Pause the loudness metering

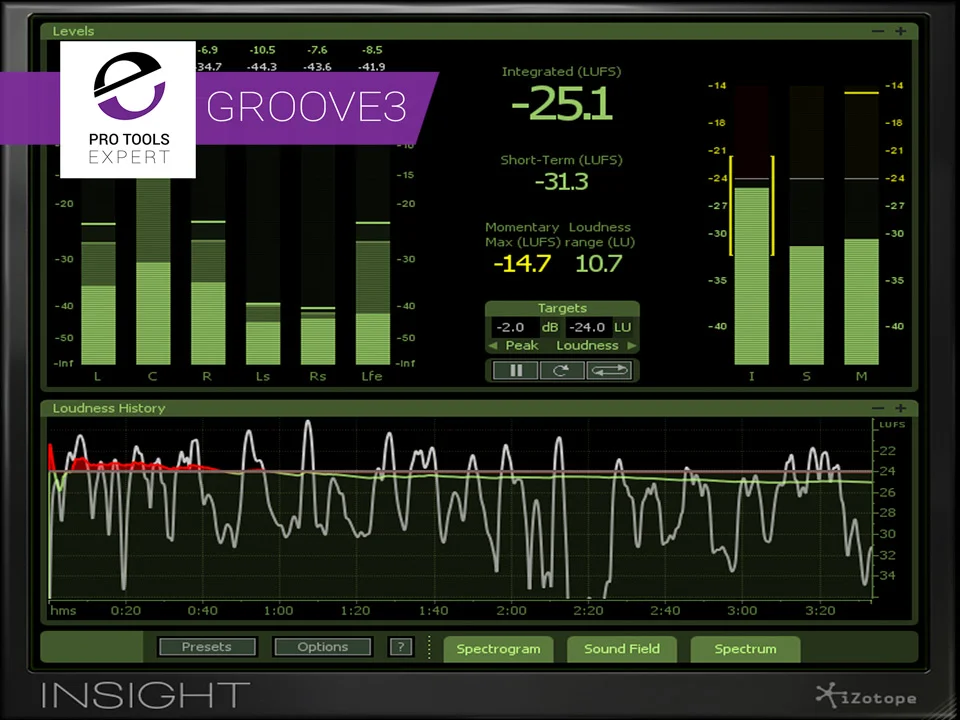pos(516,370)
